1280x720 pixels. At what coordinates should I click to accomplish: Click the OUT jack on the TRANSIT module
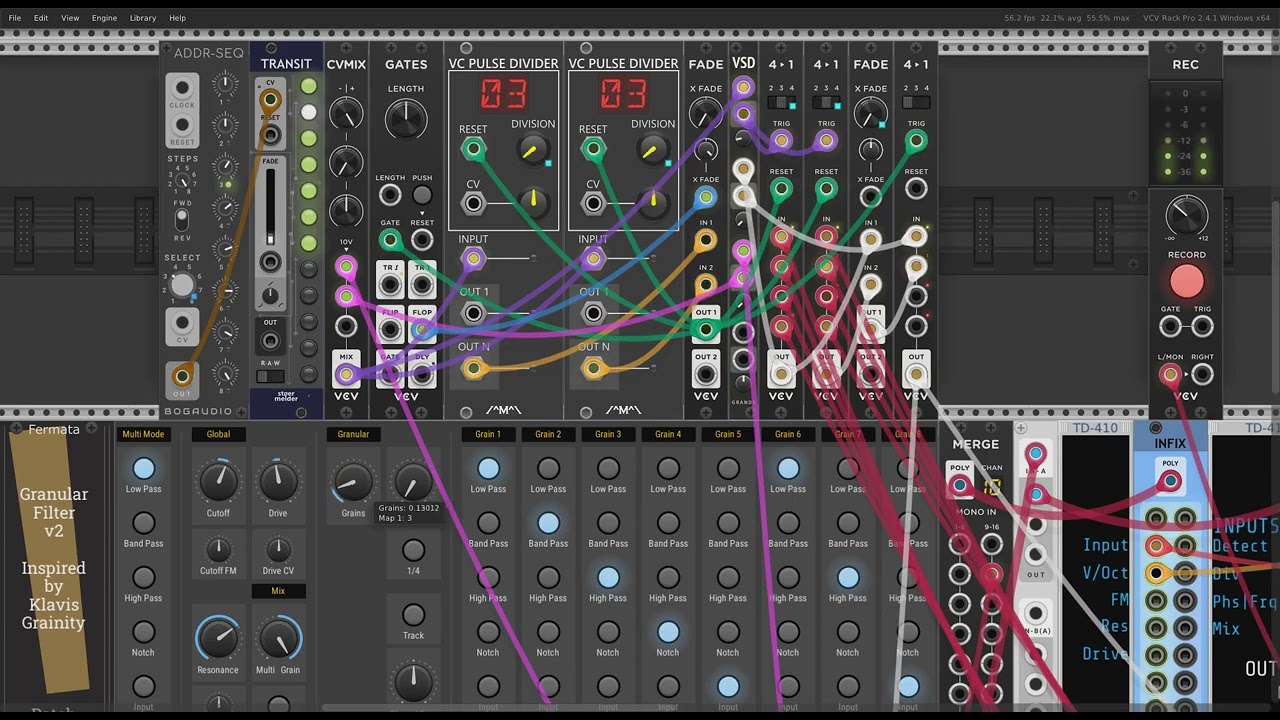[x=270, y=341]
